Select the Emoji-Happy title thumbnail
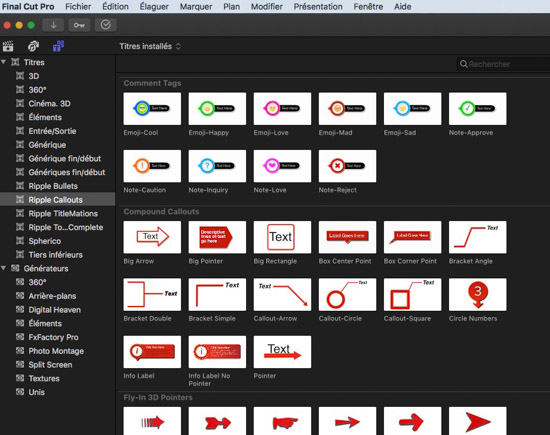Screen dimensions: 550x435 (x=217, y=109)
